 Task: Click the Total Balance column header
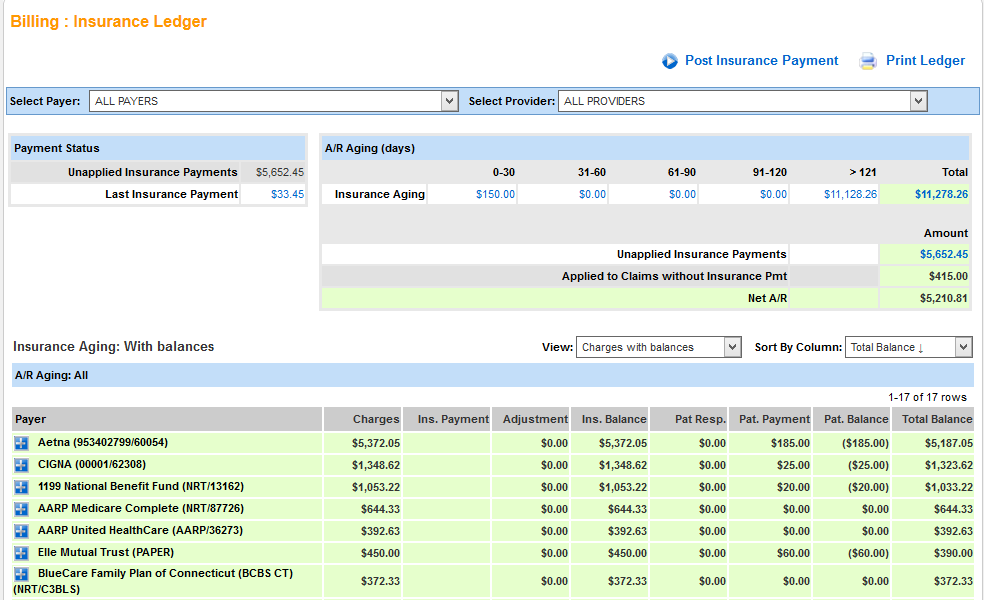pyautogui.click(x=936, y=419)
